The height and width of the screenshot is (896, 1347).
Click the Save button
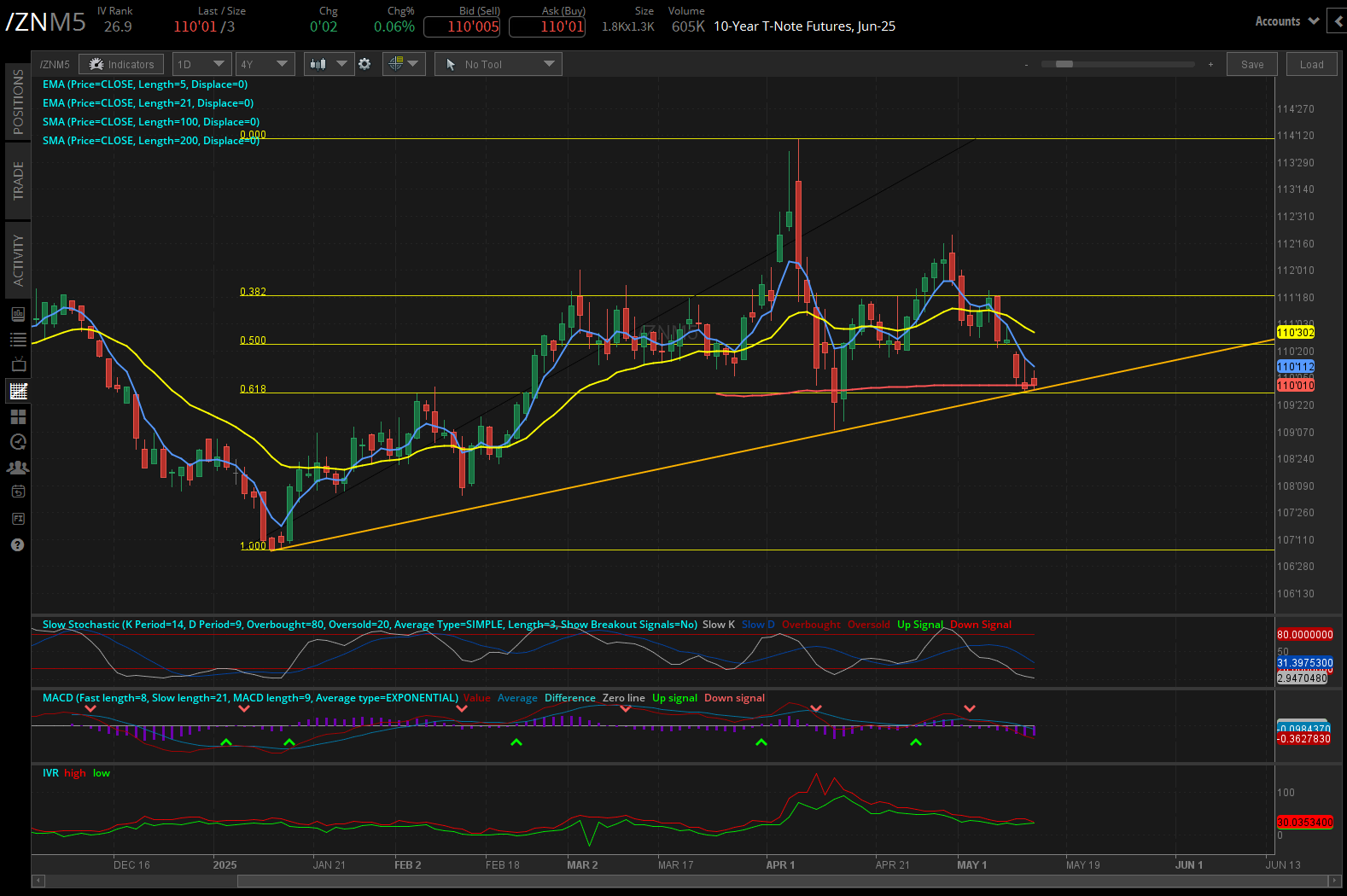pyautogui.click(x=1252, y=64)
